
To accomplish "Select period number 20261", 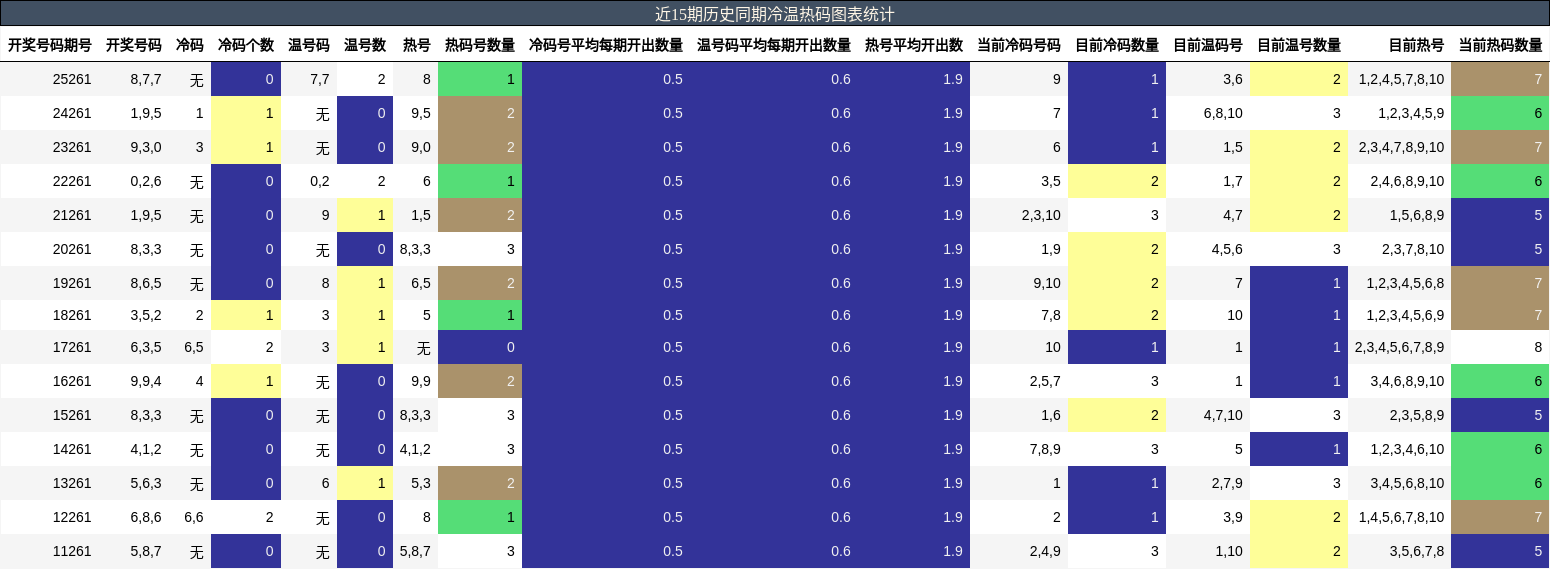I will point(72,249).
